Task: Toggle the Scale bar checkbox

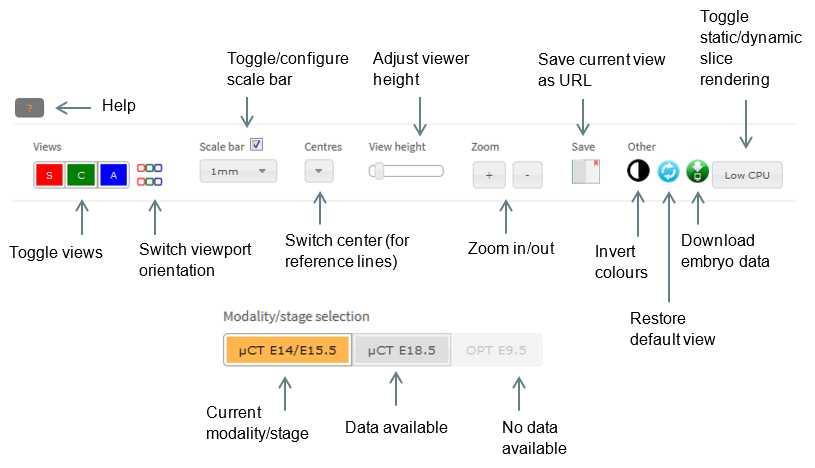Action: coord(257,145)
